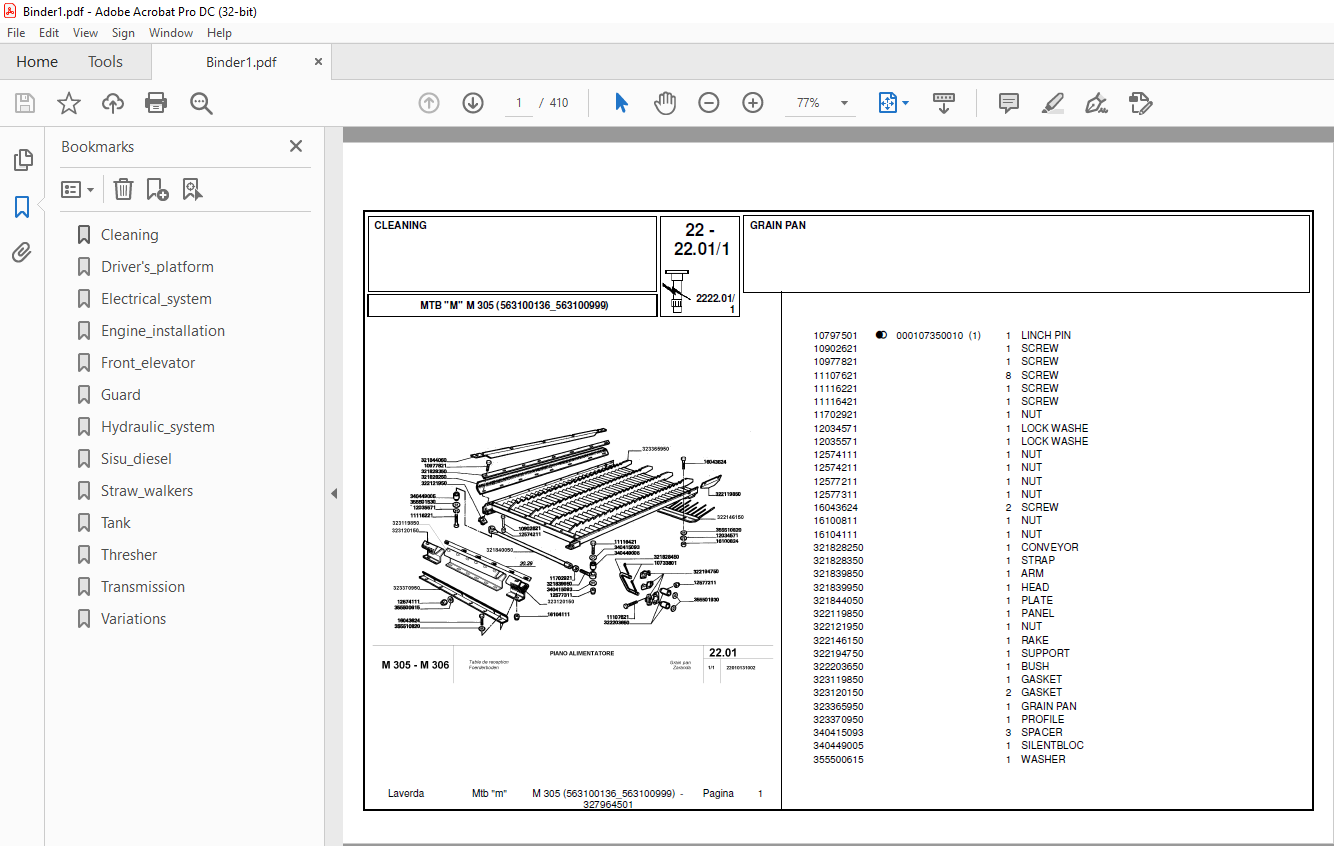Go to the previous page
Screen dimensions: 1334x846
429,103
